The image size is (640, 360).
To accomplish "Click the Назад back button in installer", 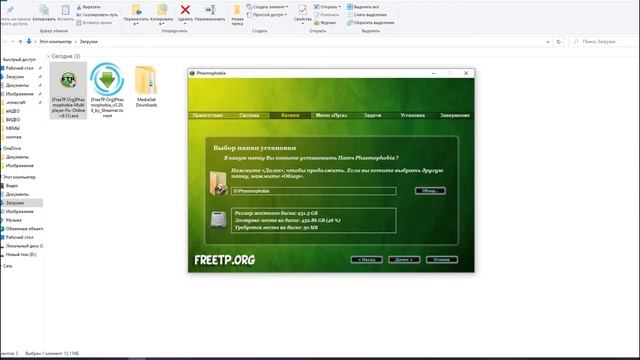I will click(x=367, y=260).
